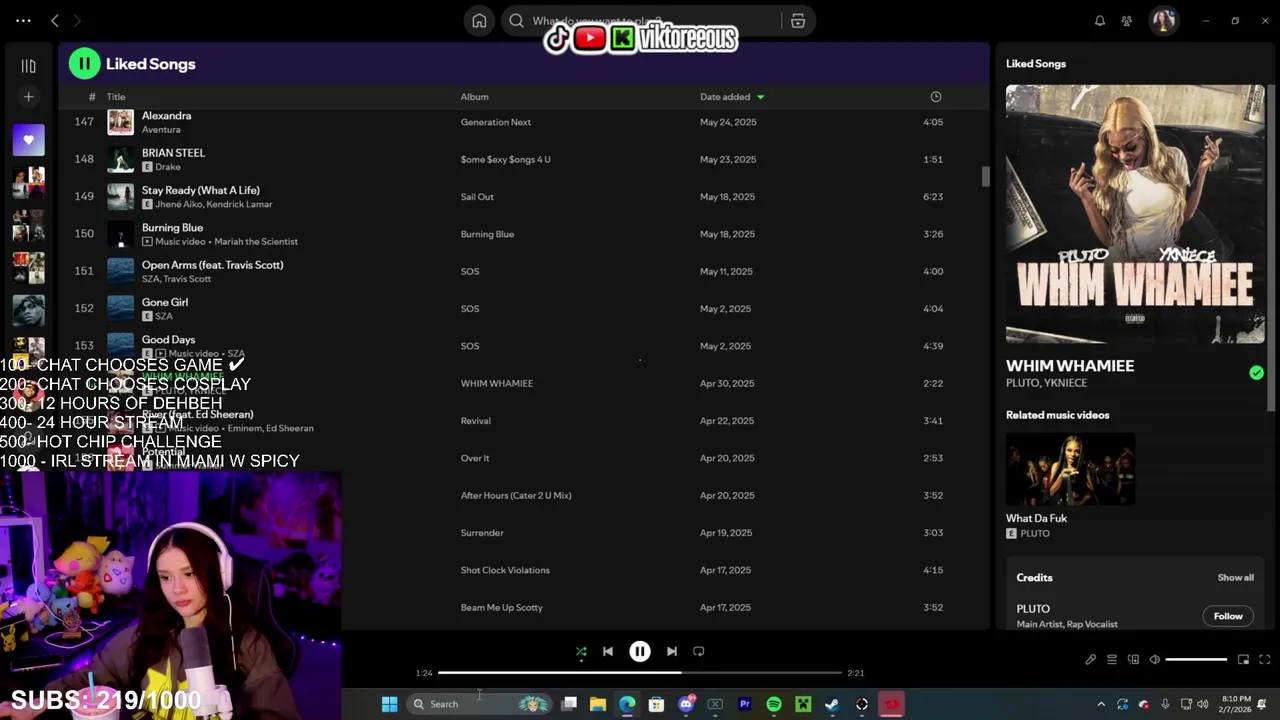Open connect to a device icon
1280x720 pixels.
tap(1133, 660)
